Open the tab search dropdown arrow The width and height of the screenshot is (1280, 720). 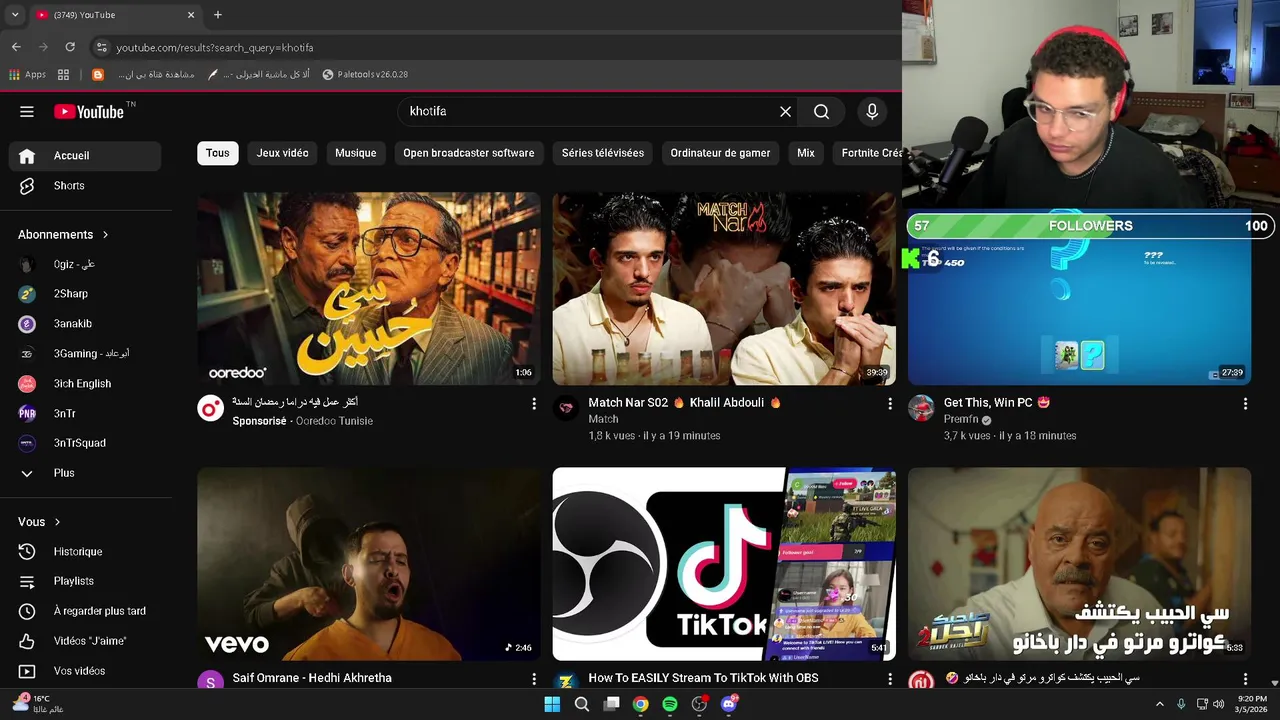(14, 15)
